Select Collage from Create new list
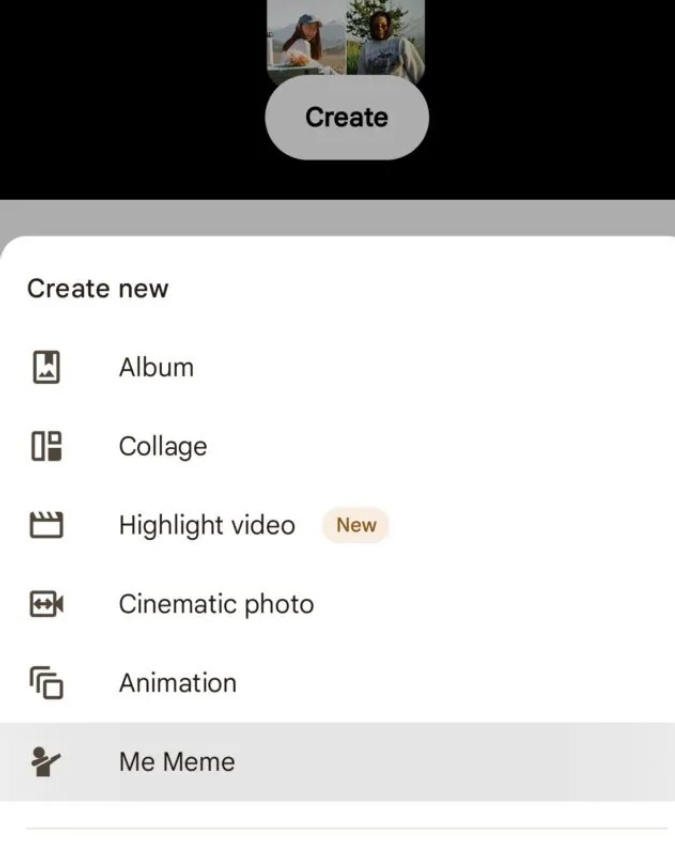Screen dimensions: 675x850 (163, 446)
